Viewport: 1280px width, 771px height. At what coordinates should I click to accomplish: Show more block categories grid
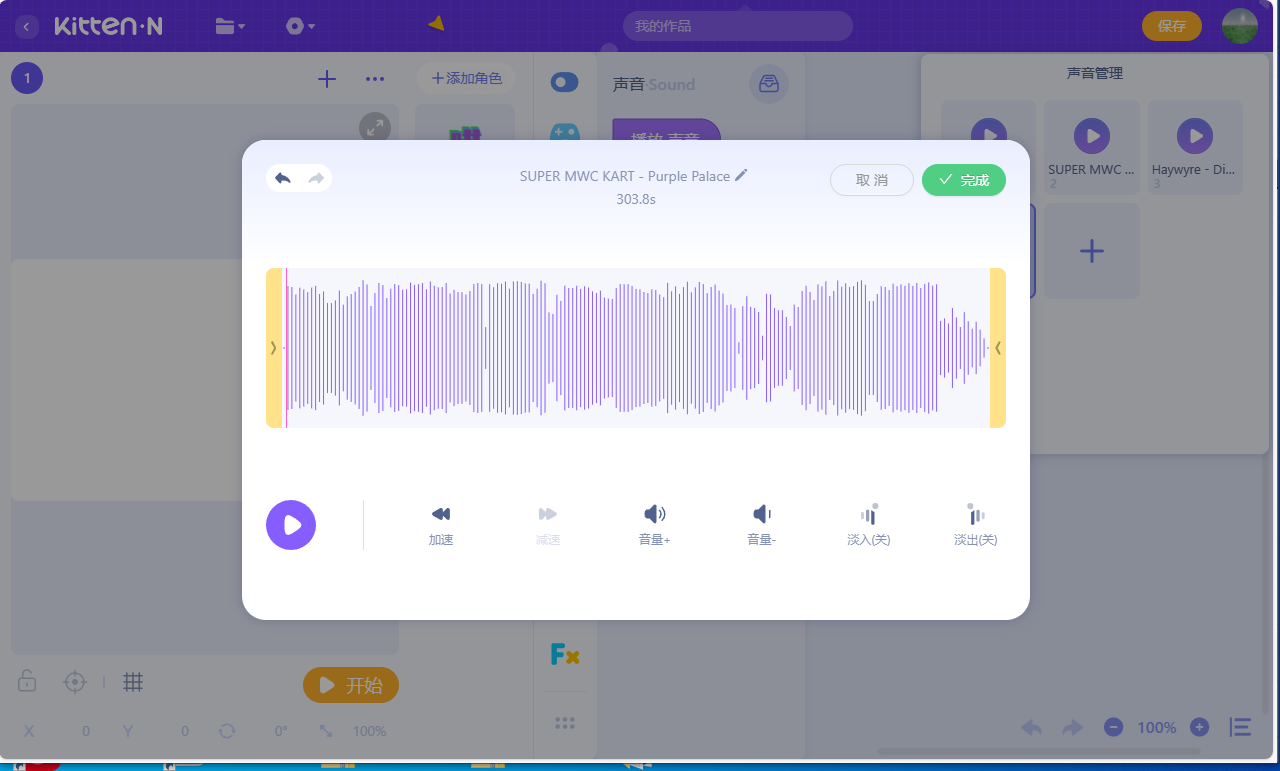pyautogui.click(x=565, y=723)
